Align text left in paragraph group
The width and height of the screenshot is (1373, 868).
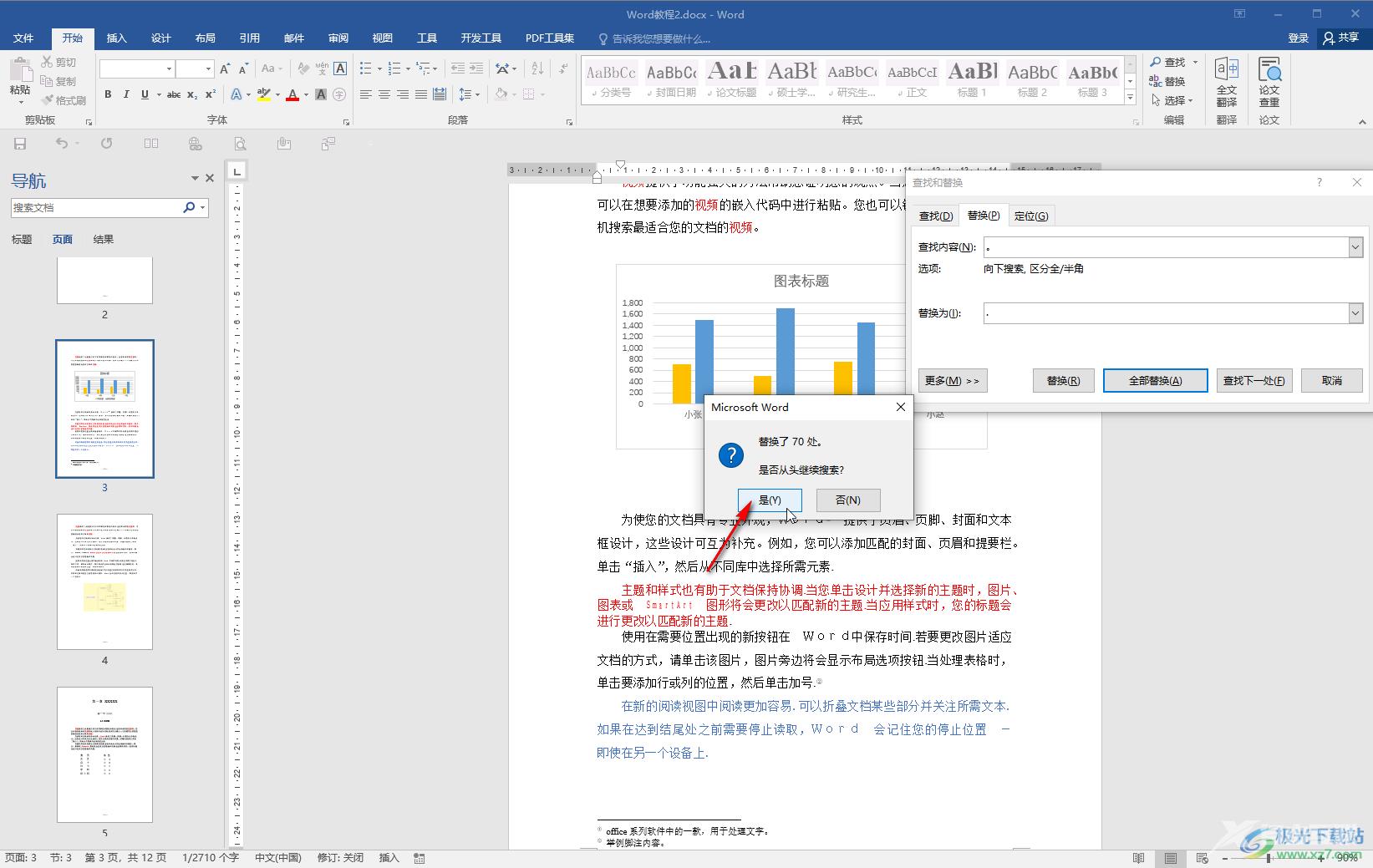tap(366, 94)
